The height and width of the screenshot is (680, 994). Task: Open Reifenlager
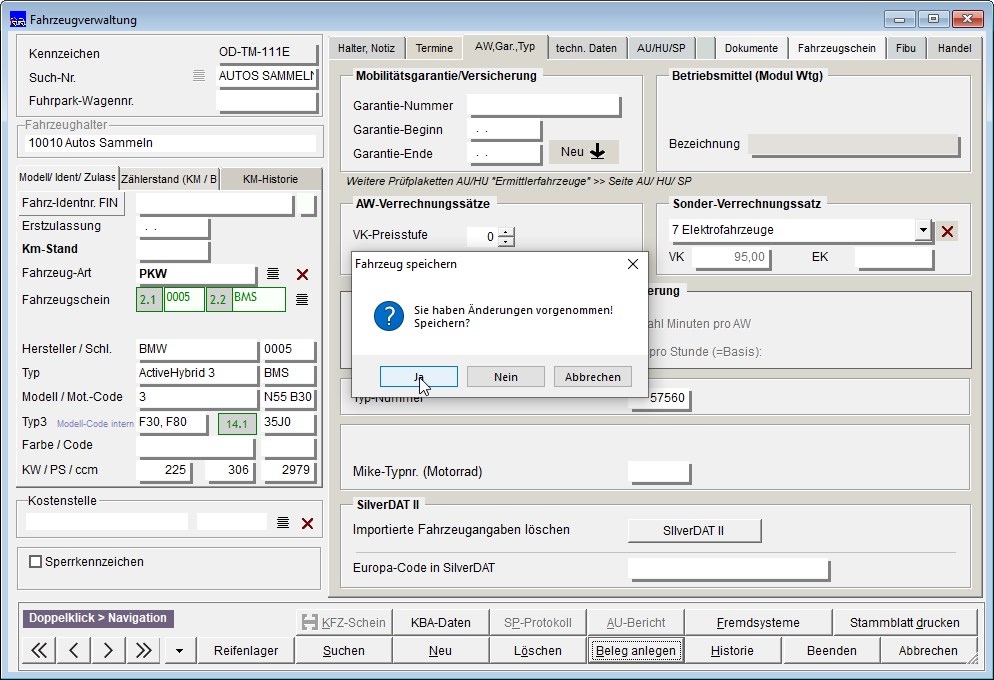pos(246,650)
